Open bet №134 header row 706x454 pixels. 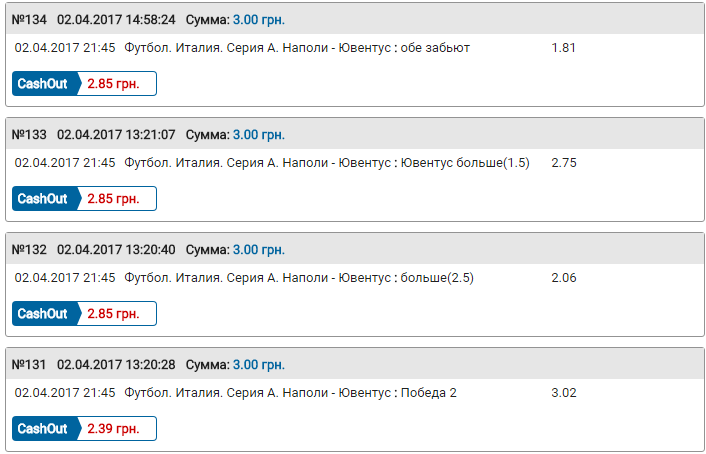(355, 19)
